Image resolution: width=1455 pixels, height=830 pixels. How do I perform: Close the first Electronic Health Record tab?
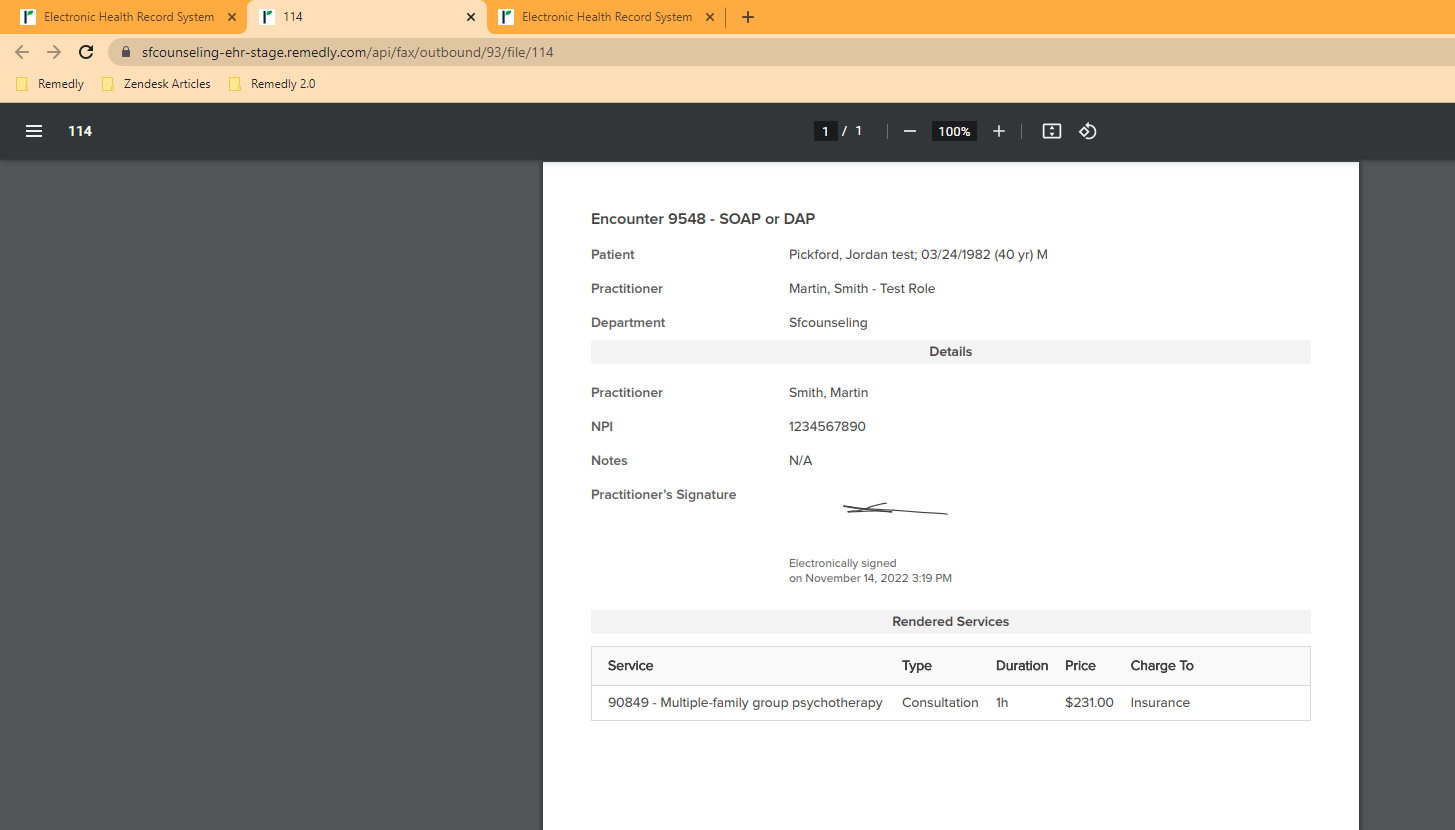pyautogui.click(x=232, y=17)
